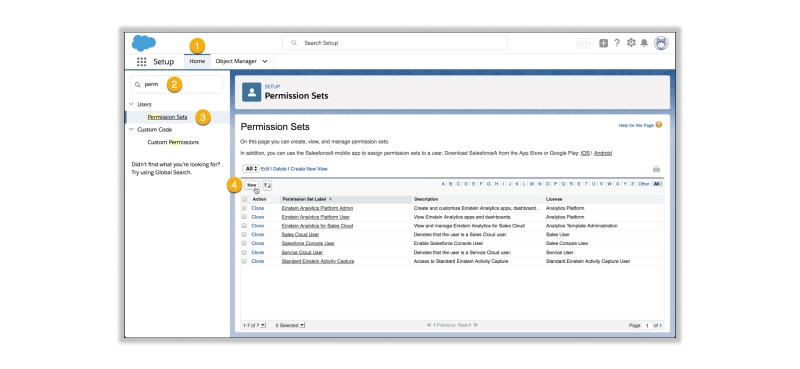The height and width of the screenshot is (369, 800).
Task: Click the Delete view link
Action: click(x=280, y=169)
